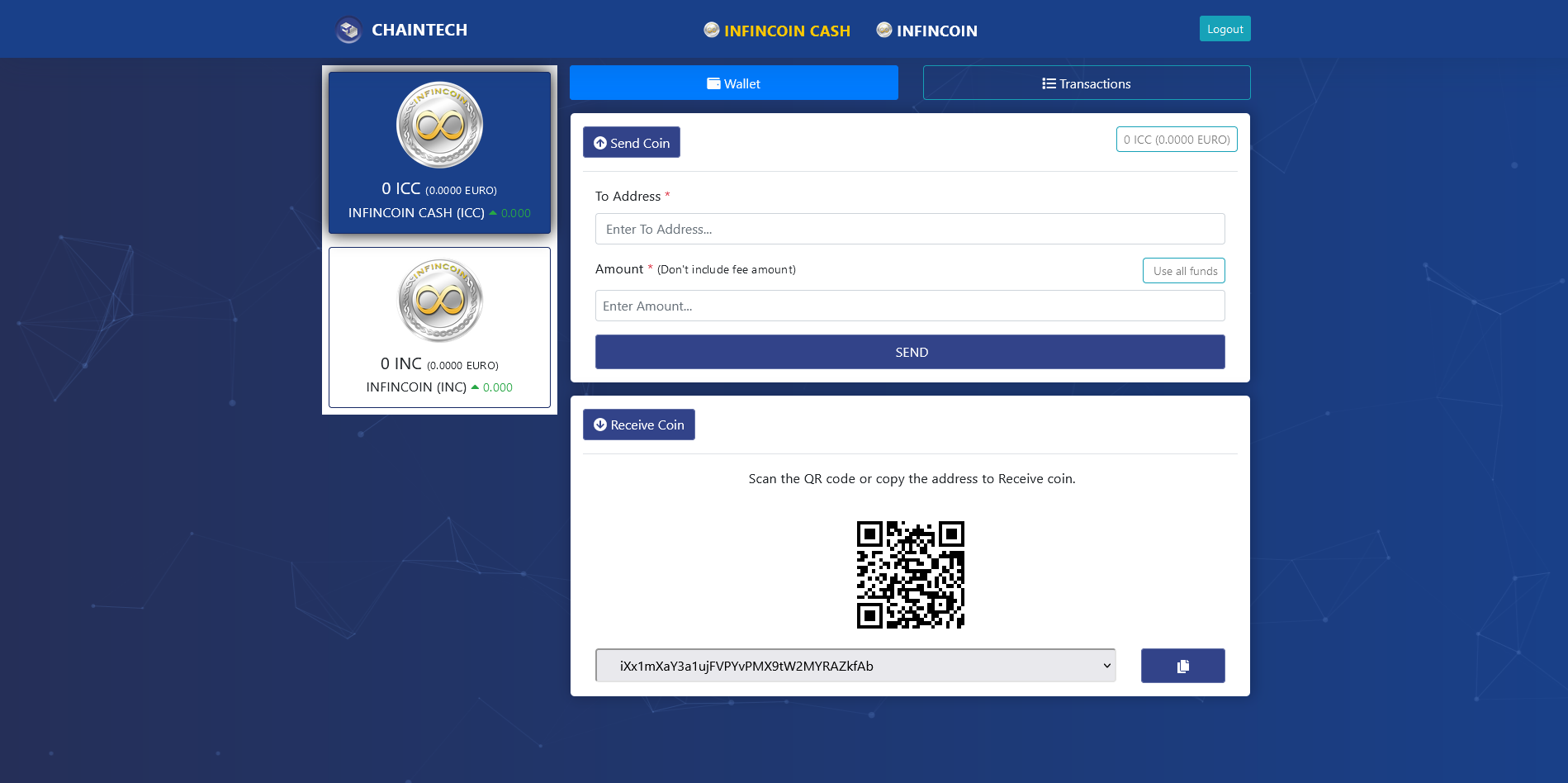Open the INFINCOIN nav link
1568x783 pixels.
(936, 31)
